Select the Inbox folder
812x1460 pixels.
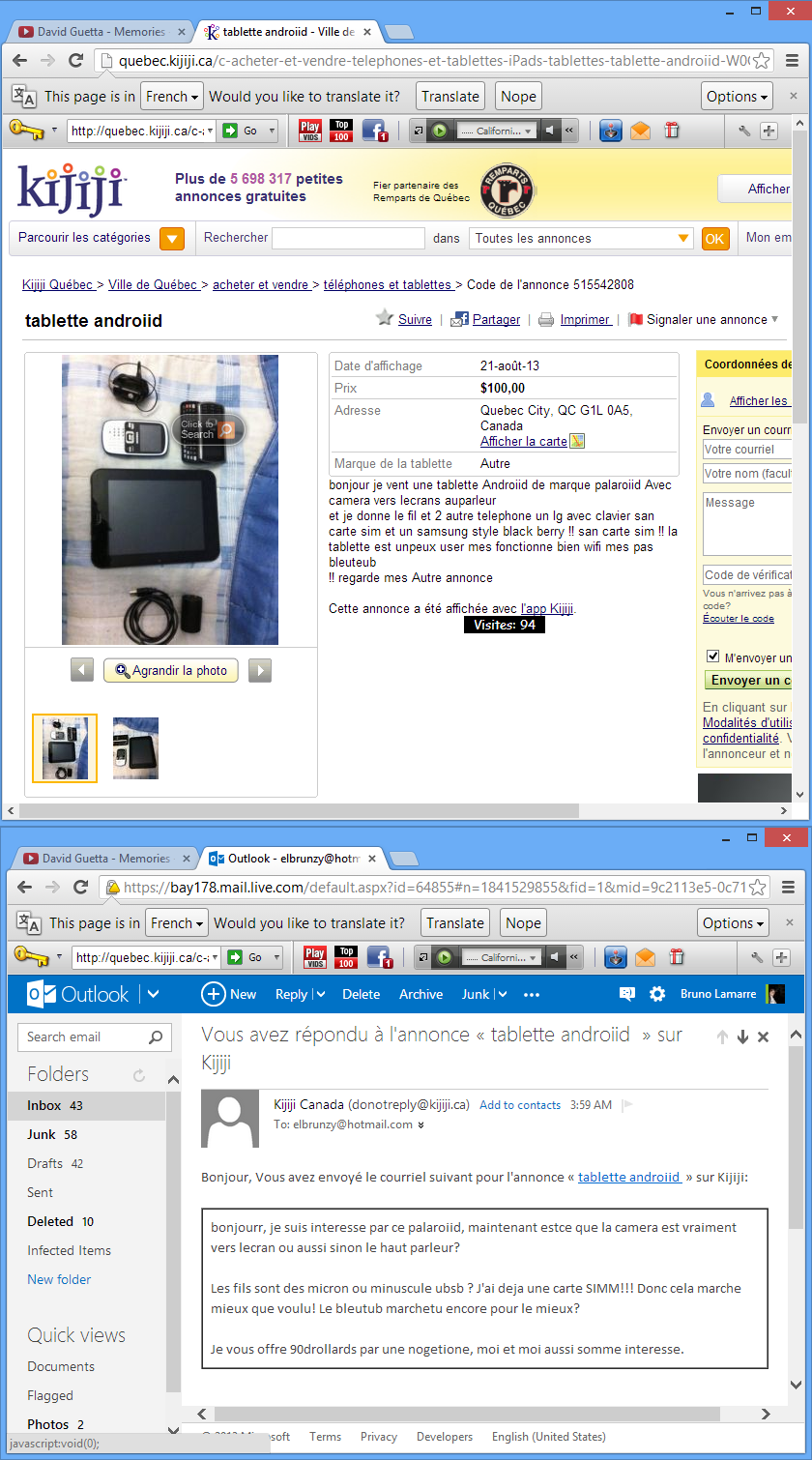coord(87,1105)
